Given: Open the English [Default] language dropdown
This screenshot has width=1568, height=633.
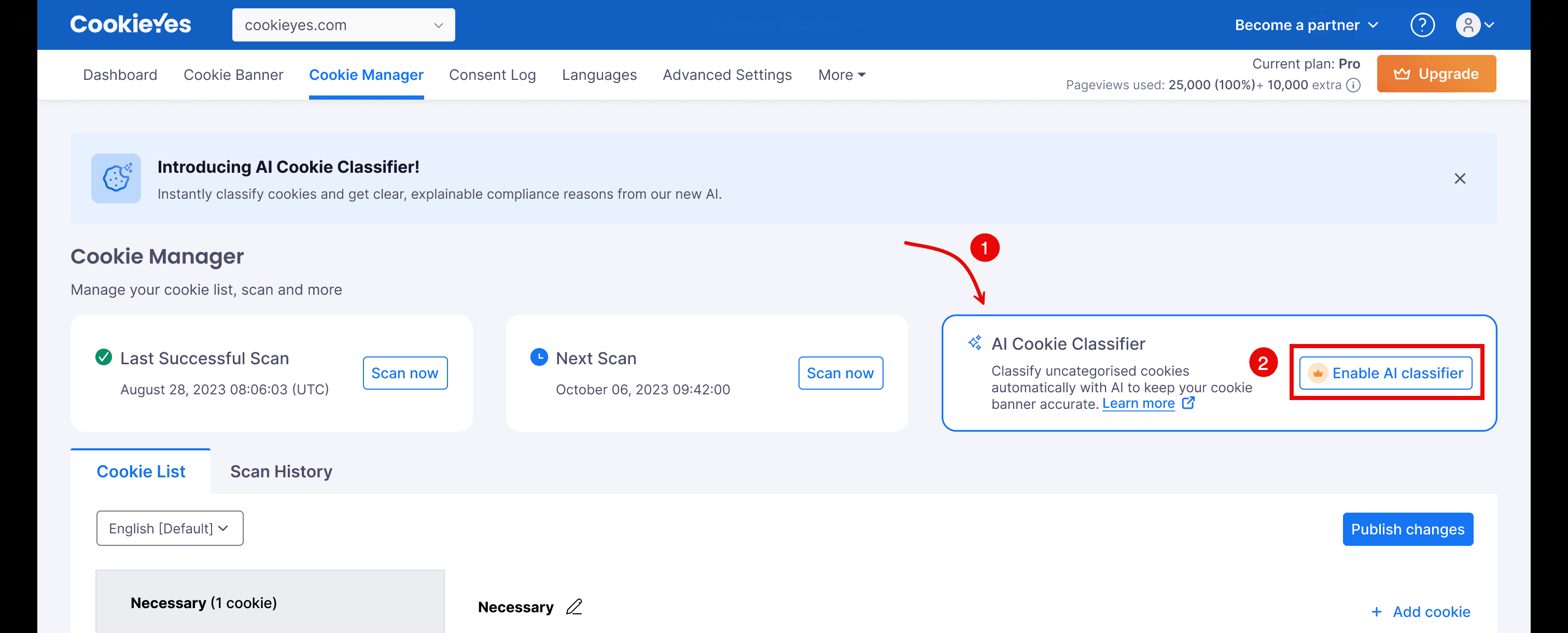Looking at the screenshot, I should [170, 528].
